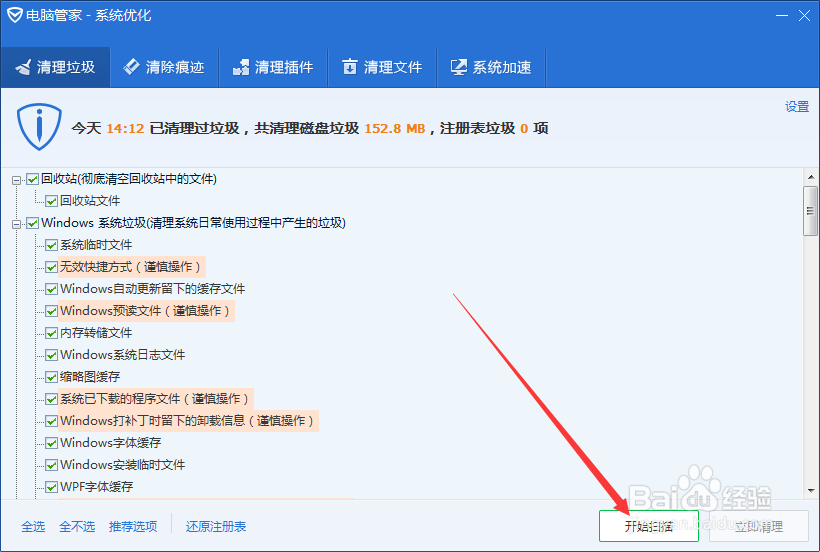Image resolution: width=820 pixels, height=552 pixels.
Task: Select the 缩略图缓存 row label
Action: 90,377
